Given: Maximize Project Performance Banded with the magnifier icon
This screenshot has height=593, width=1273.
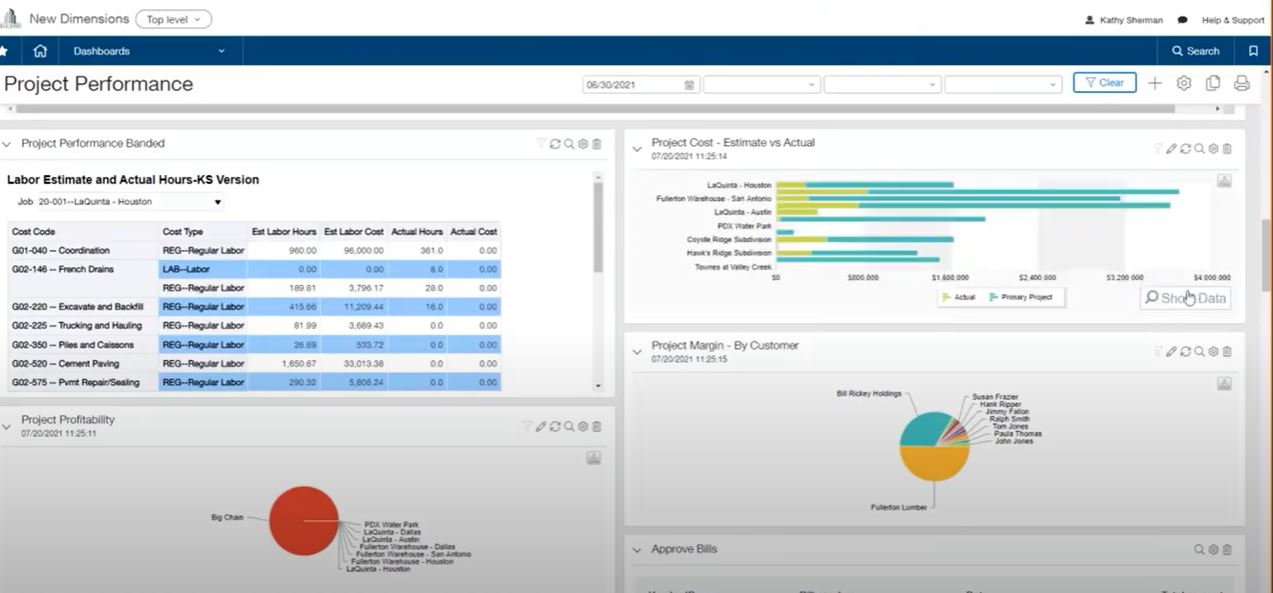Looking at the screenshot, I should tap(569, 143).
